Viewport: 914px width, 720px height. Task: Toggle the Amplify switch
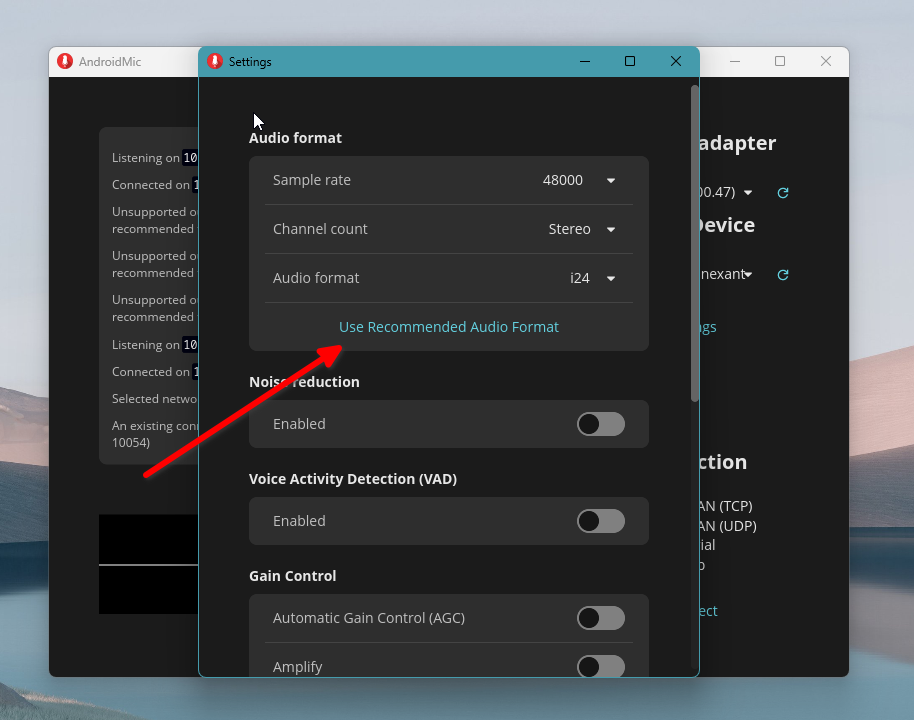(x=600, y=666)
